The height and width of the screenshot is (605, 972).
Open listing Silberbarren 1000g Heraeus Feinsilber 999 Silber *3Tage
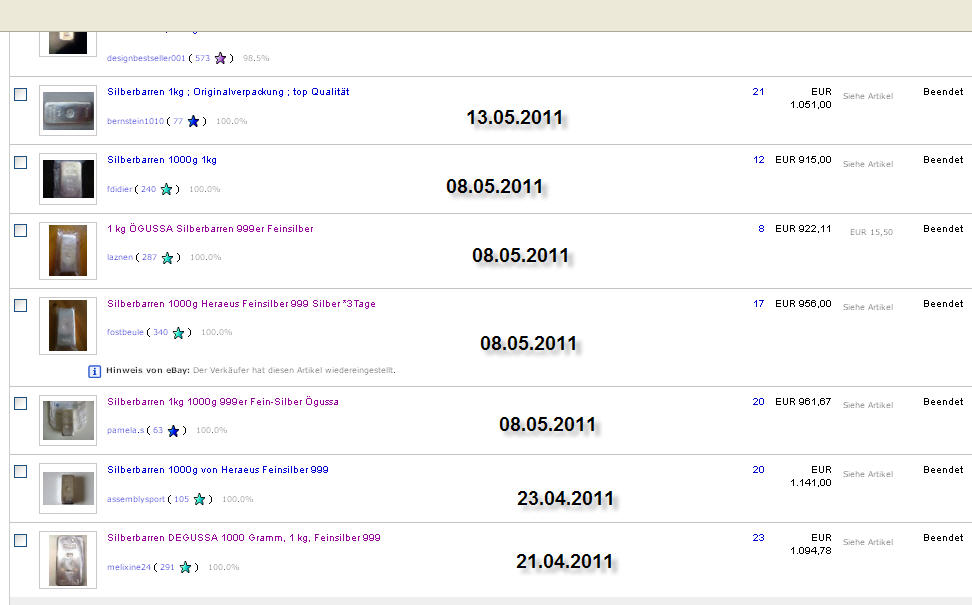(241, 304)
